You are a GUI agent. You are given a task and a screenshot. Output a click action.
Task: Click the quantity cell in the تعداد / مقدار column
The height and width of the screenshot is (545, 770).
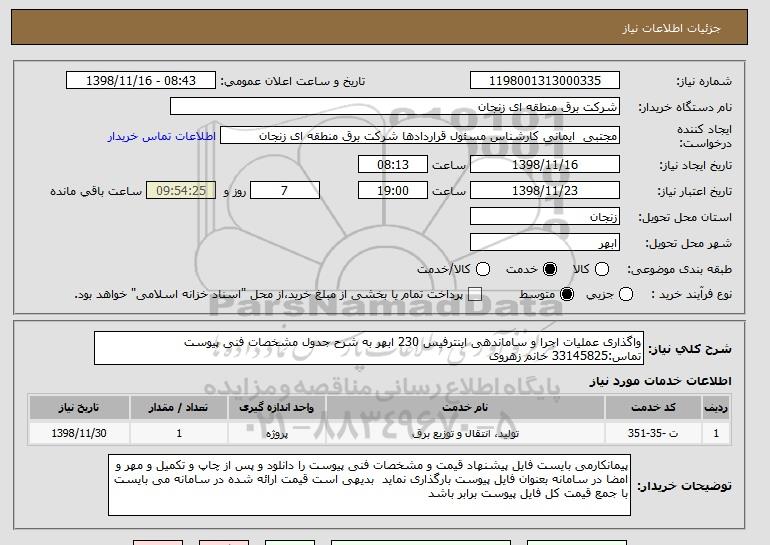coord(179,433)
